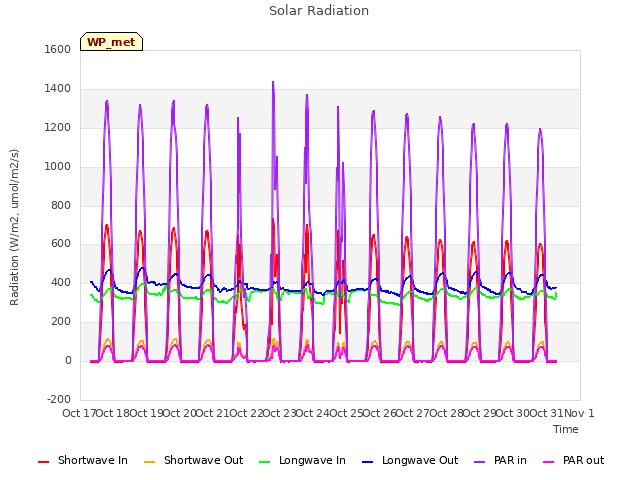
Task: Click the green Longwave In legend swatch
Action: point(265,462)
